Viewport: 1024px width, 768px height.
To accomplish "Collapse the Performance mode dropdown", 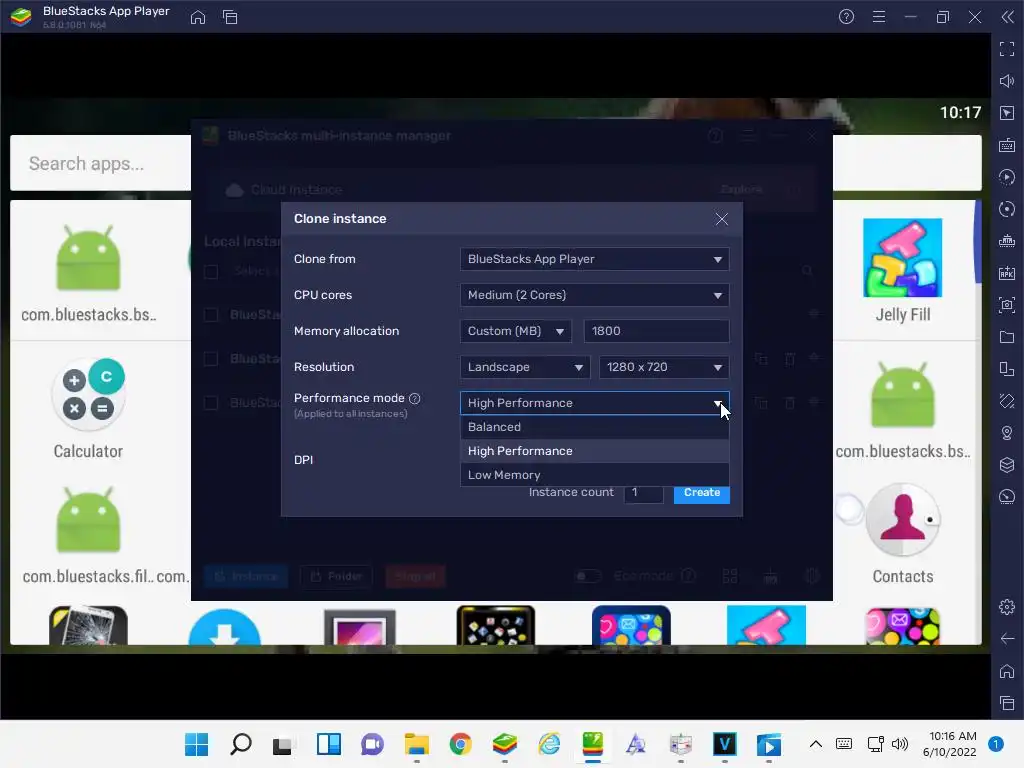I will (x=594, y=403).
